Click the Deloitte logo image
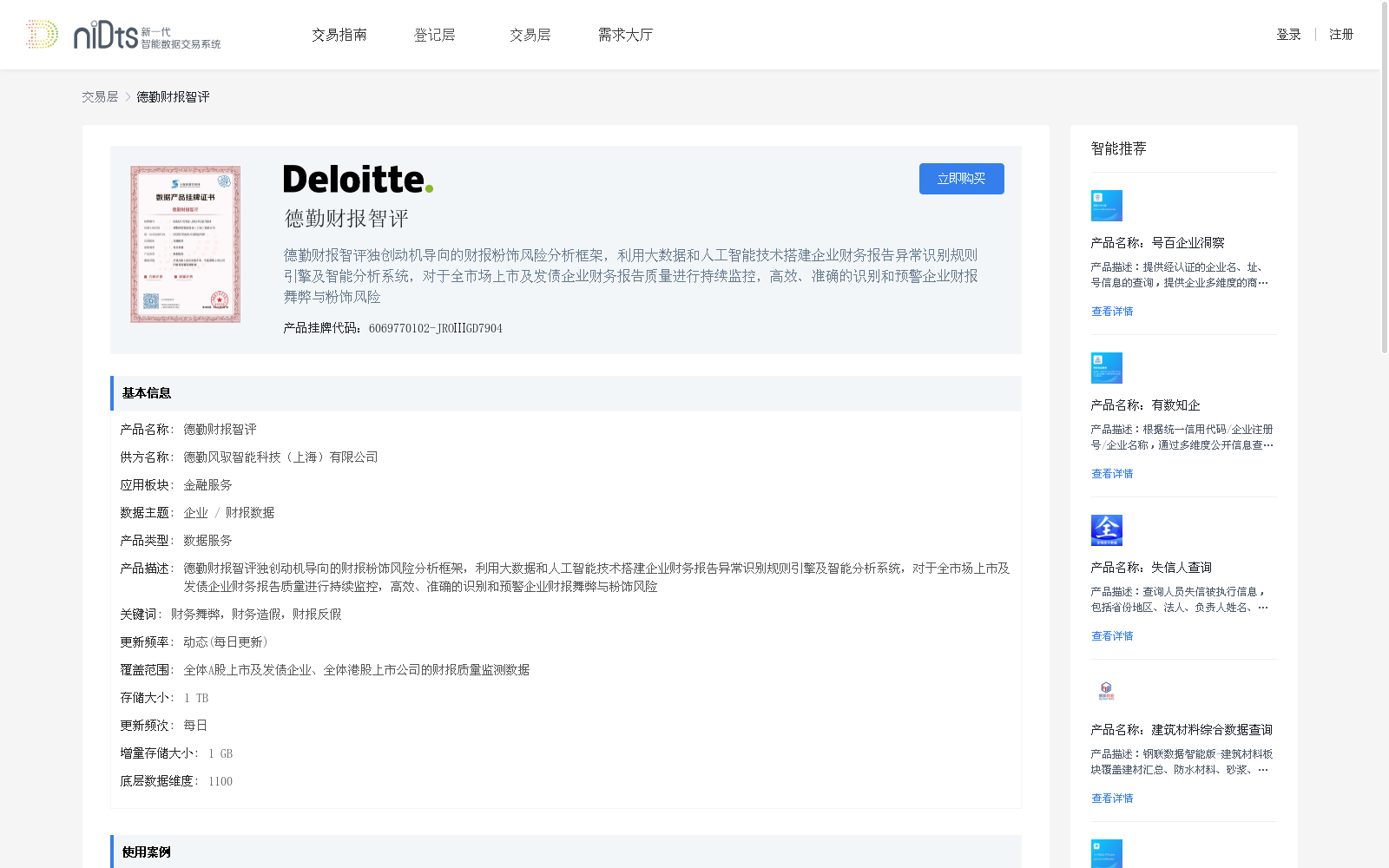The width and height of the screenshot is (1389, 868). tap(358, 179)
